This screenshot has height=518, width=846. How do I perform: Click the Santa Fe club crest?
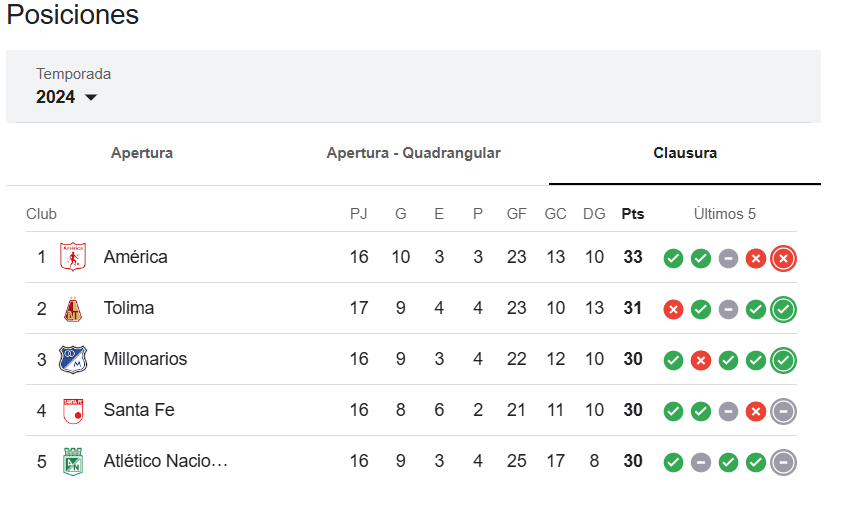pos(73,411)
